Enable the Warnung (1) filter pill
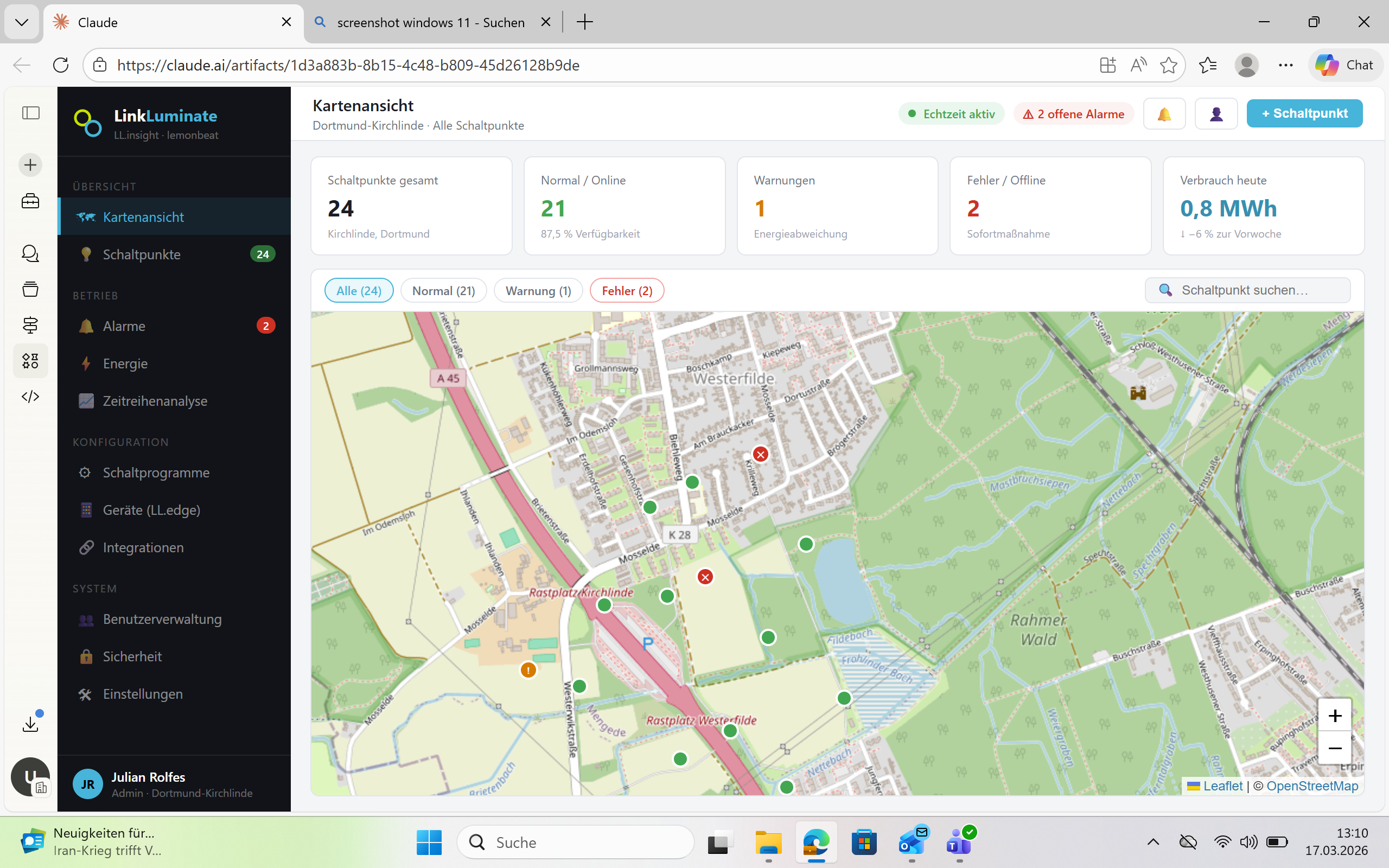This screenshot has width=1389, height=868. (x=538, y=290)
